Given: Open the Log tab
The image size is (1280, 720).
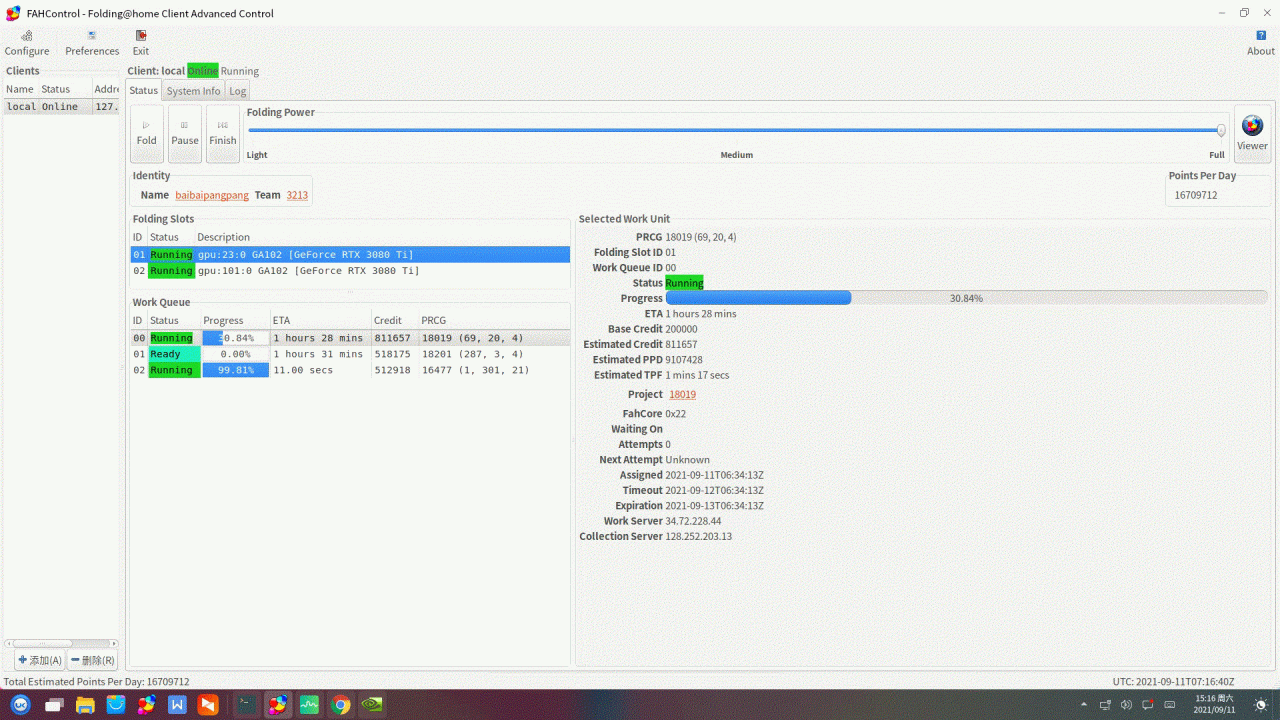Looking at the screenshot, I should pos(237,90).
